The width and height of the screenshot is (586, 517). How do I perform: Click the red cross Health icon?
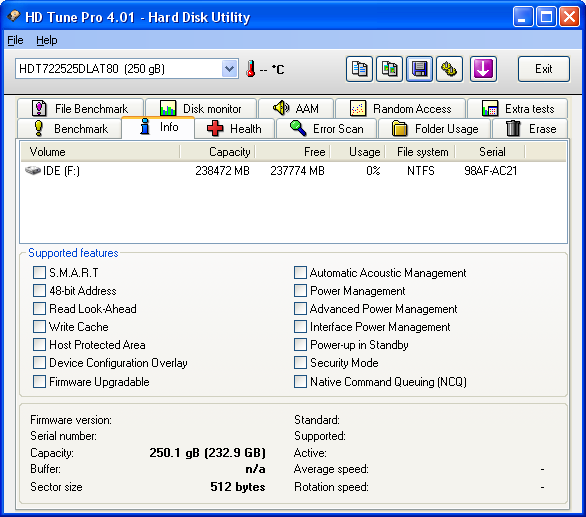coord(215,129)
